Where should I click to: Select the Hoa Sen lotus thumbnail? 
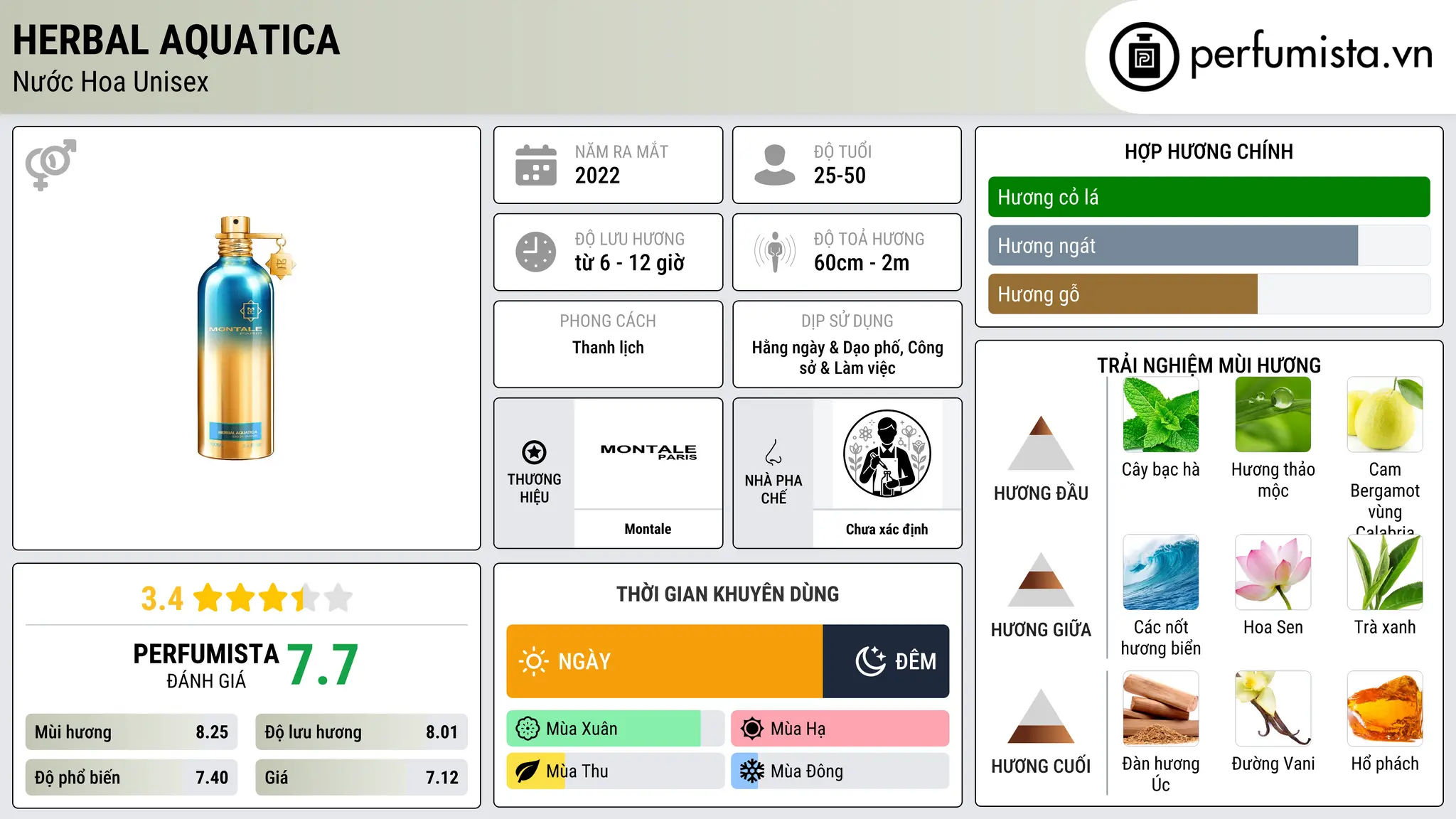[1273, 572]
